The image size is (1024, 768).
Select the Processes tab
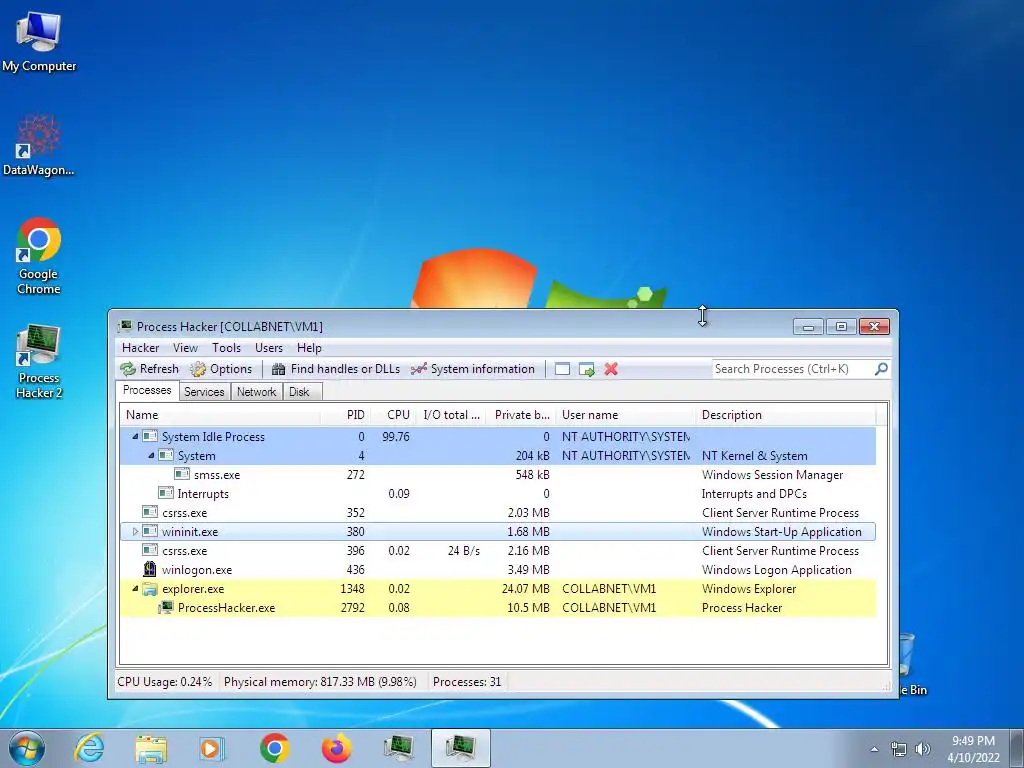click(147, 391)
